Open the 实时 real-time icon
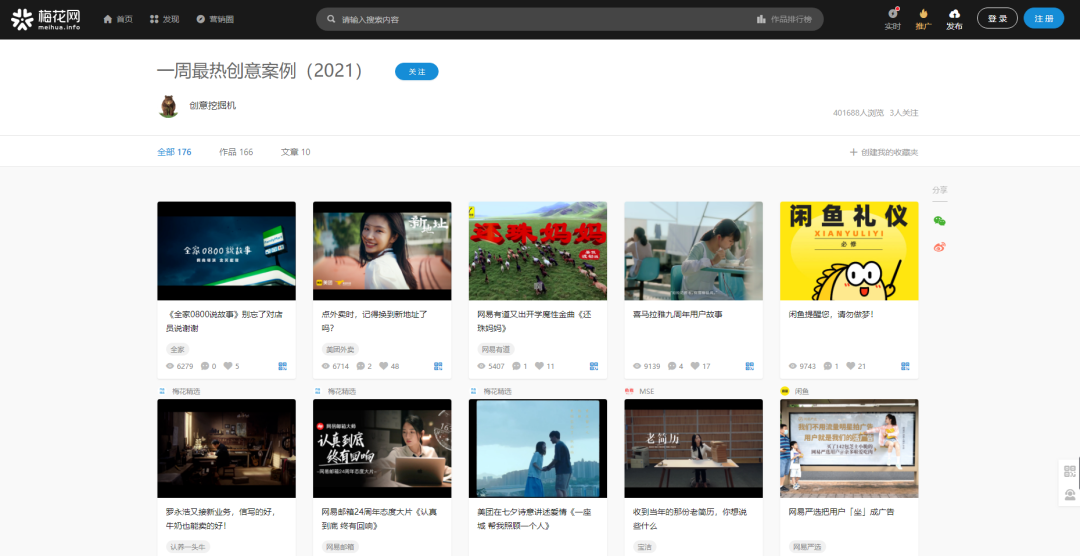Screen dimensions: 1080x556 pyautogui.click(x=893, y=14)
